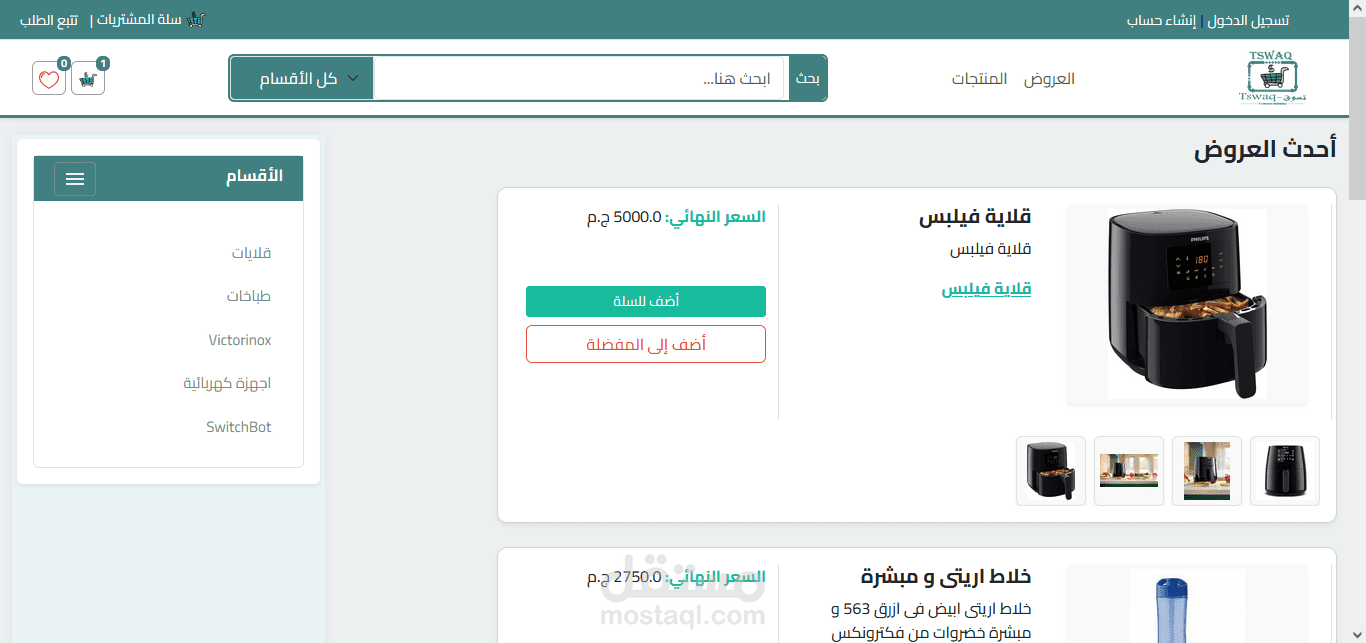
Task: Click the تسجيل الدخول link
Action: 1248,20
